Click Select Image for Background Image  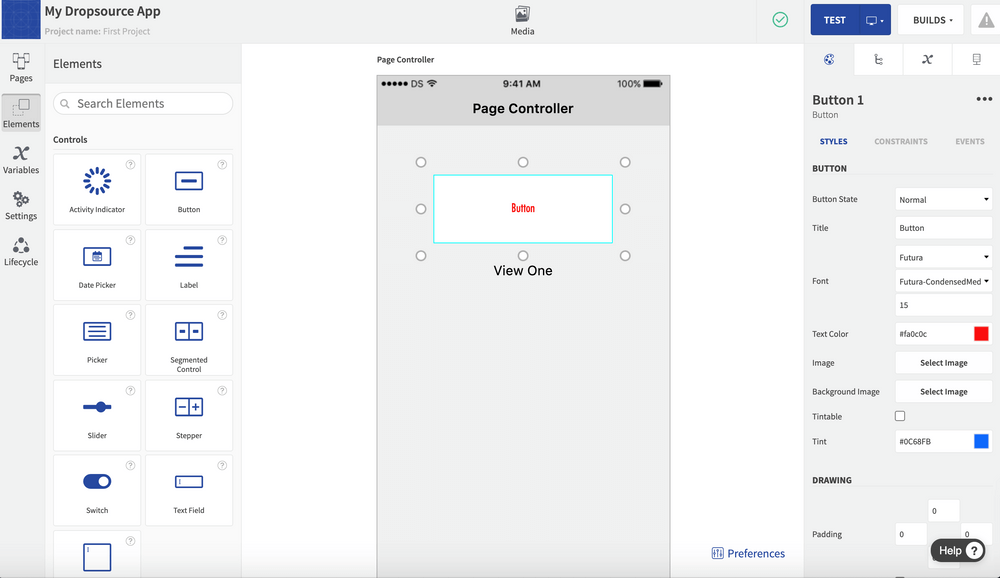click(x=943, y=391)
